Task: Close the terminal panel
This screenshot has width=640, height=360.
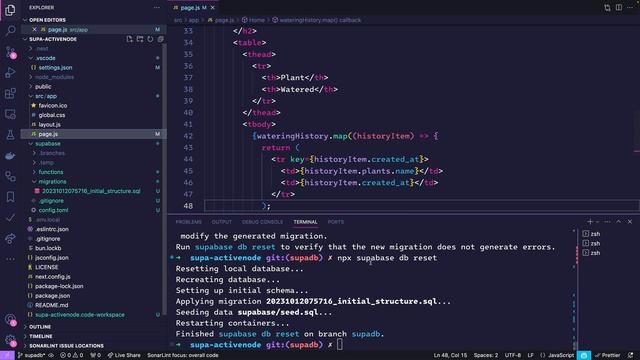Action: click(630, 222)
